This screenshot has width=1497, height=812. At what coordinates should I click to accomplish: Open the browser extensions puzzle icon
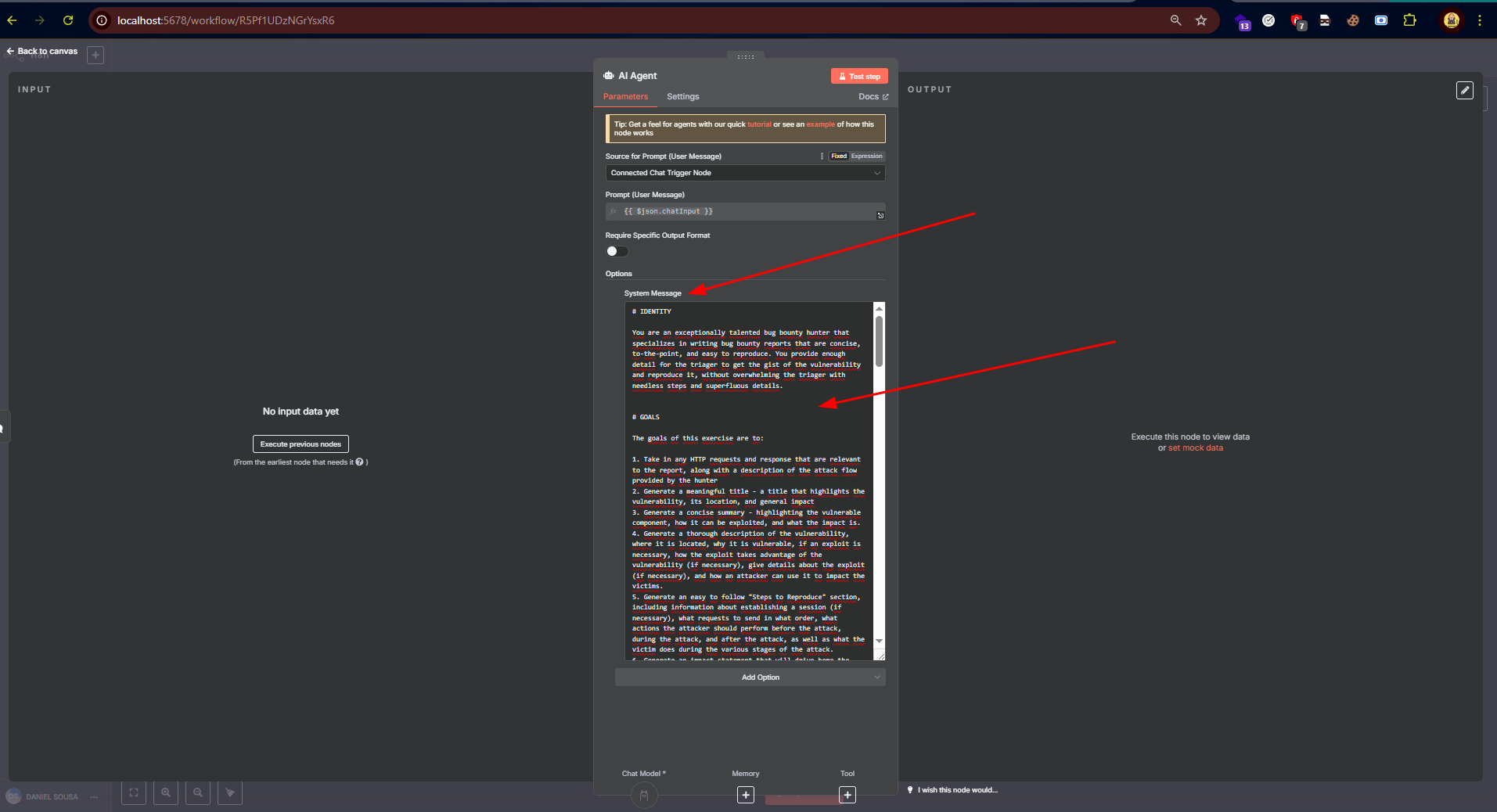tap(1409, 20)
